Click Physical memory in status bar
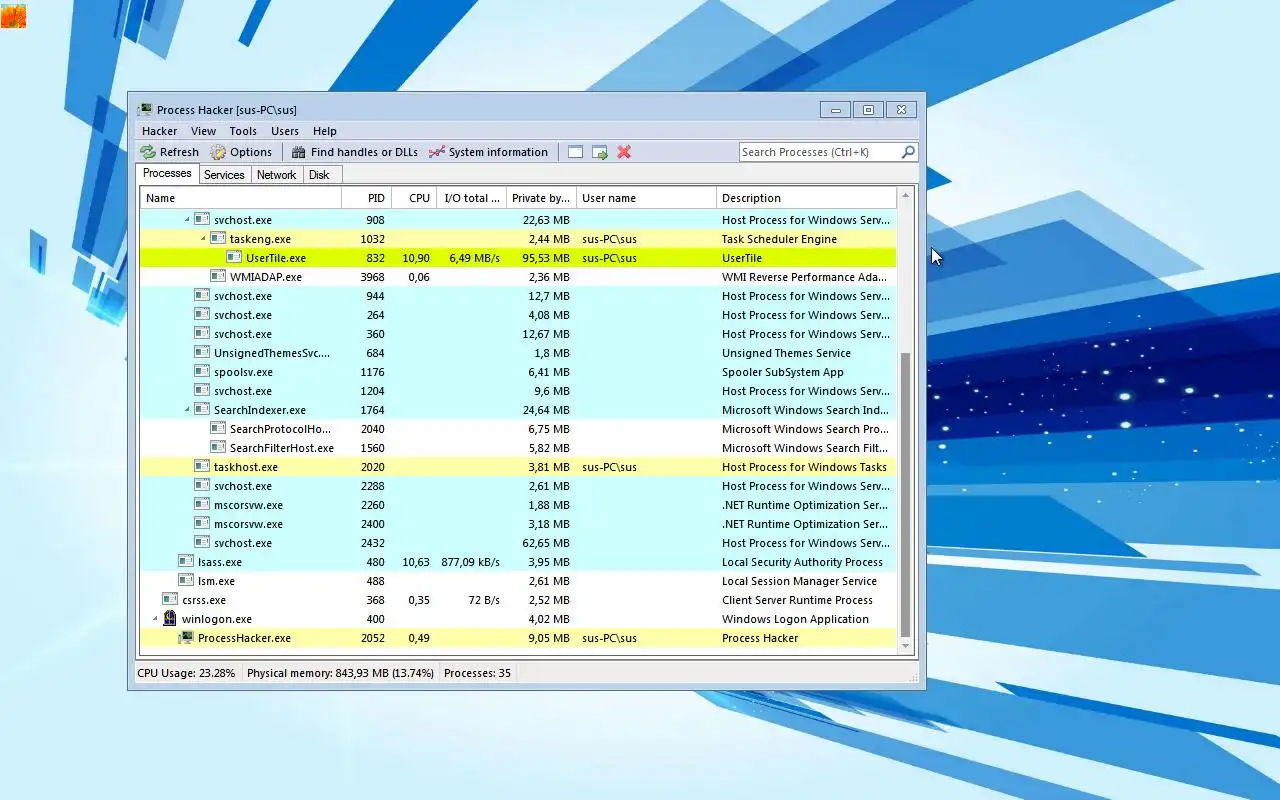 coord(340,673)
